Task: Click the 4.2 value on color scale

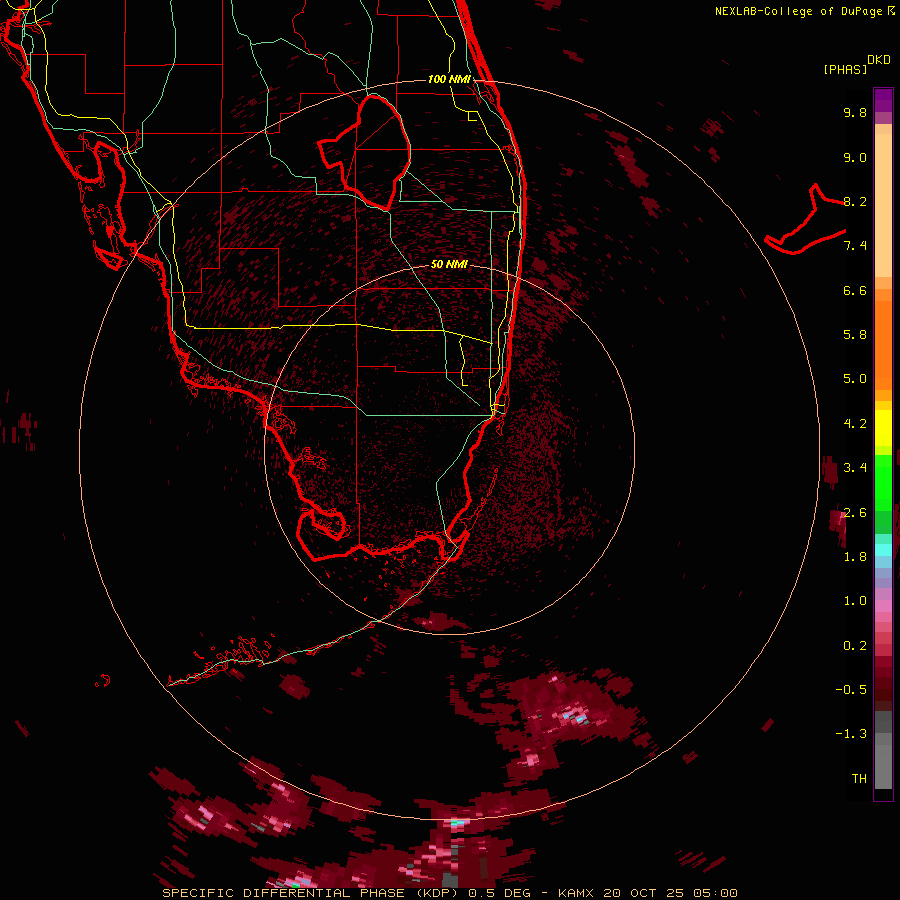Action: click(x=855, y=424)
